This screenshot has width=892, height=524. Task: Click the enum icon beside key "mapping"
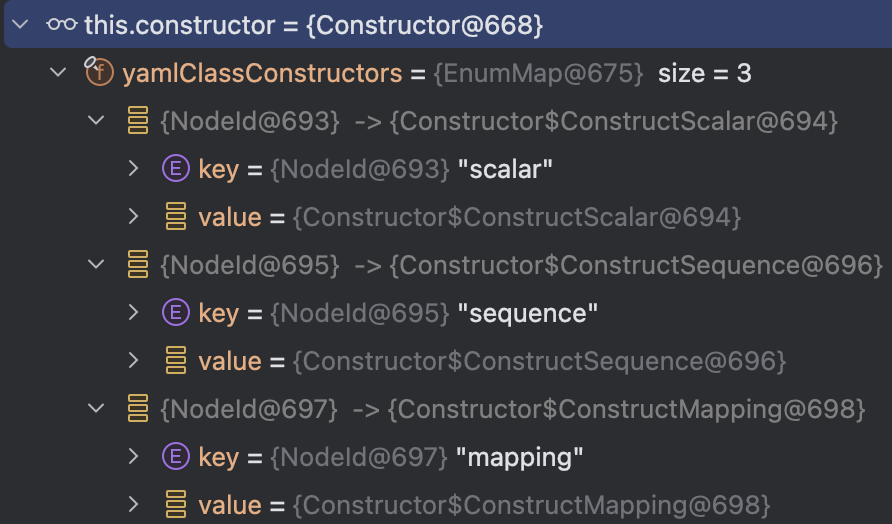176,457
